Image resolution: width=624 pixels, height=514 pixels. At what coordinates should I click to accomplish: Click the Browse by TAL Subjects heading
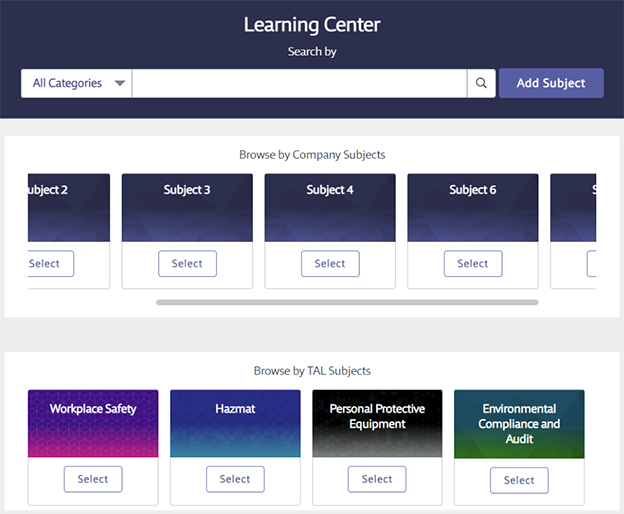click(312, 371)
